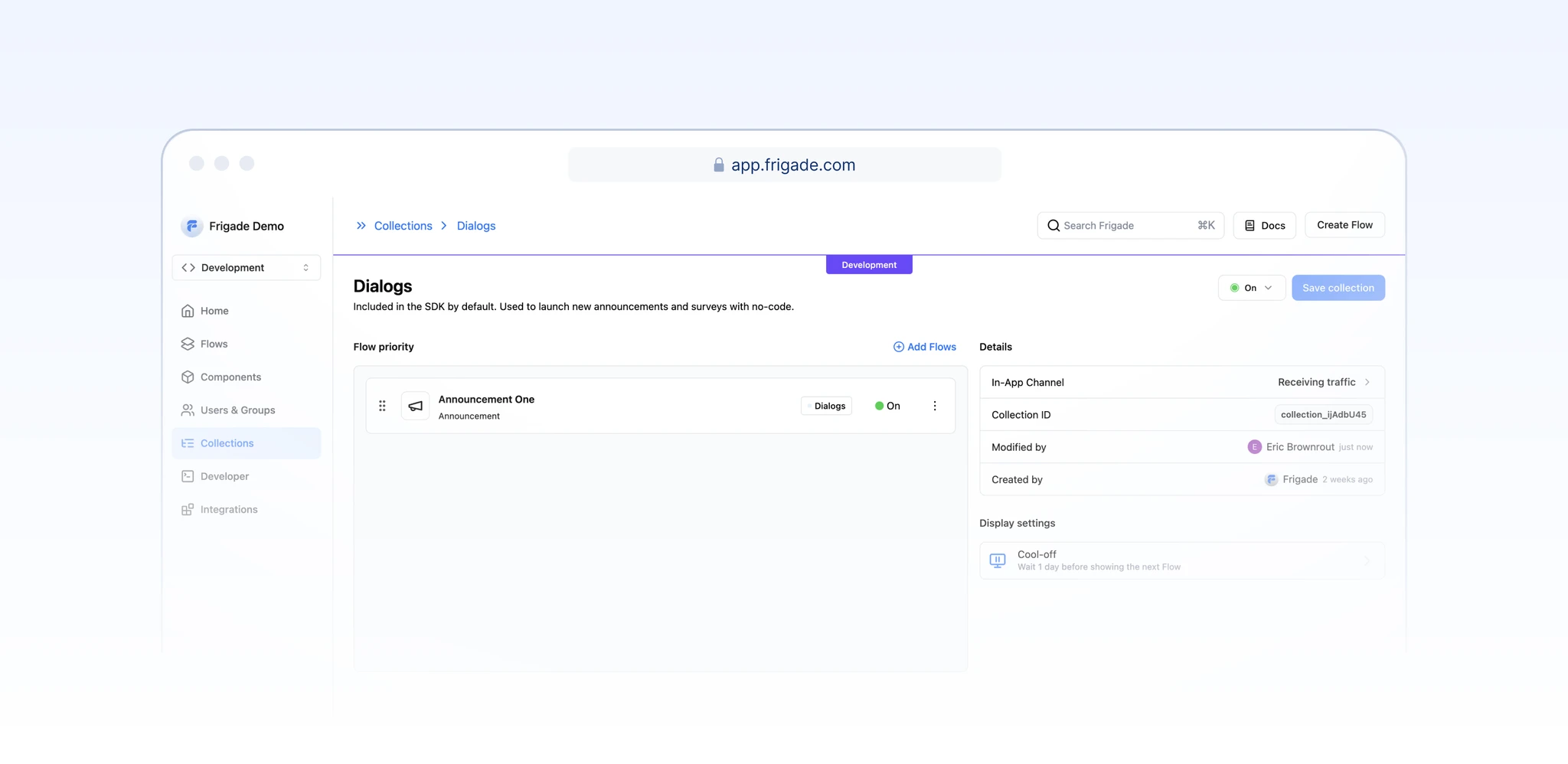Click the Frigade Demo logo icon
Viewport: 1568px width, 764px height.
pos(191,226)
